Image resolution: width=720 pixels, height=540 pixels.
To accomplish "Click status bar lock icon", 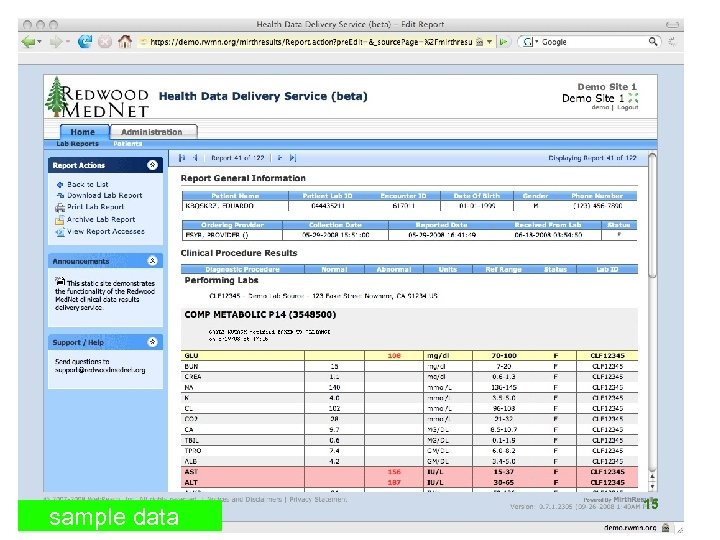I will pyautogui.click(x=665, y=528).
